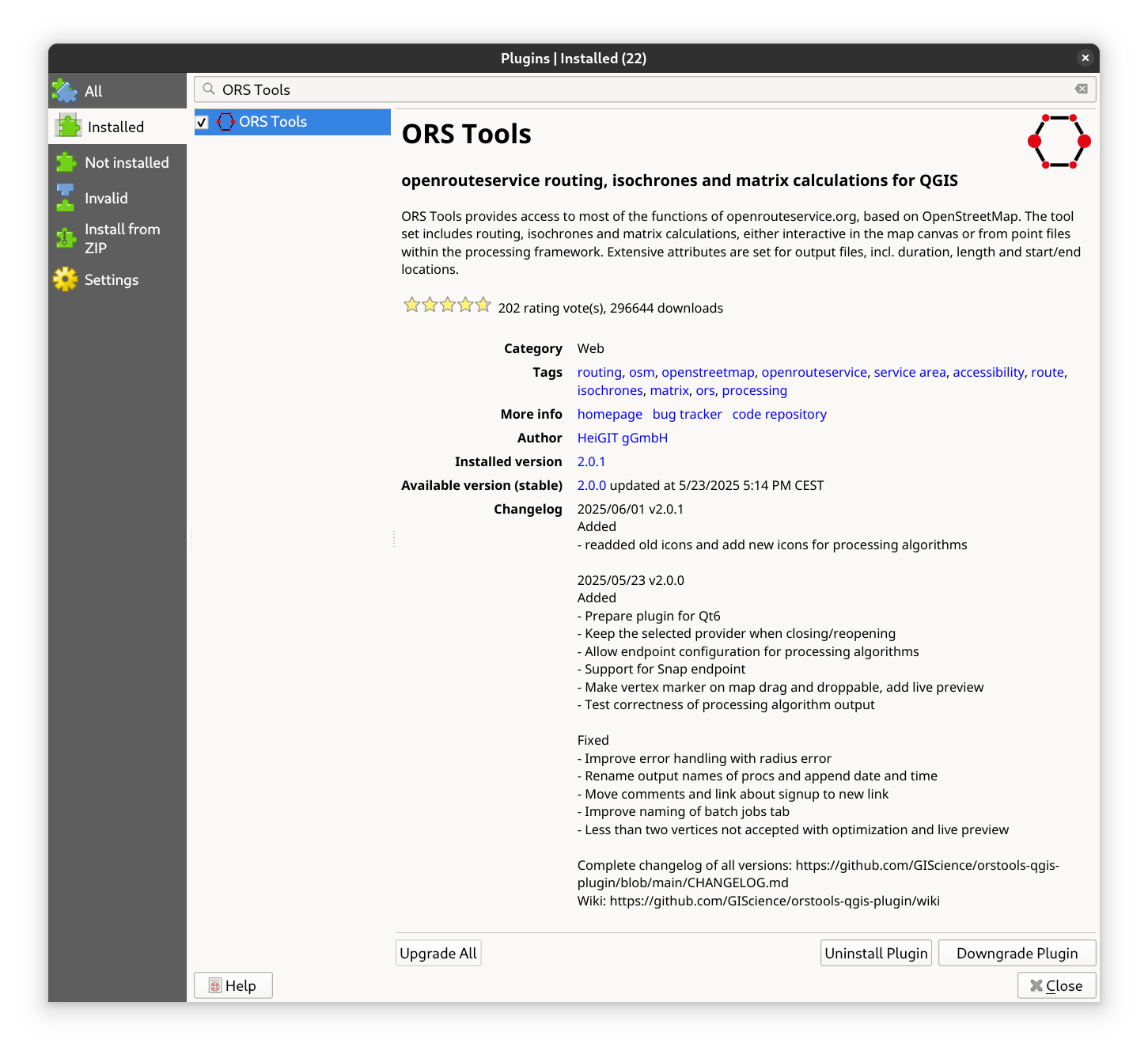1148x1055 pixels.
Task: Open the plugin homepage link
Action: pyautogui.click(x=609, y=414)
